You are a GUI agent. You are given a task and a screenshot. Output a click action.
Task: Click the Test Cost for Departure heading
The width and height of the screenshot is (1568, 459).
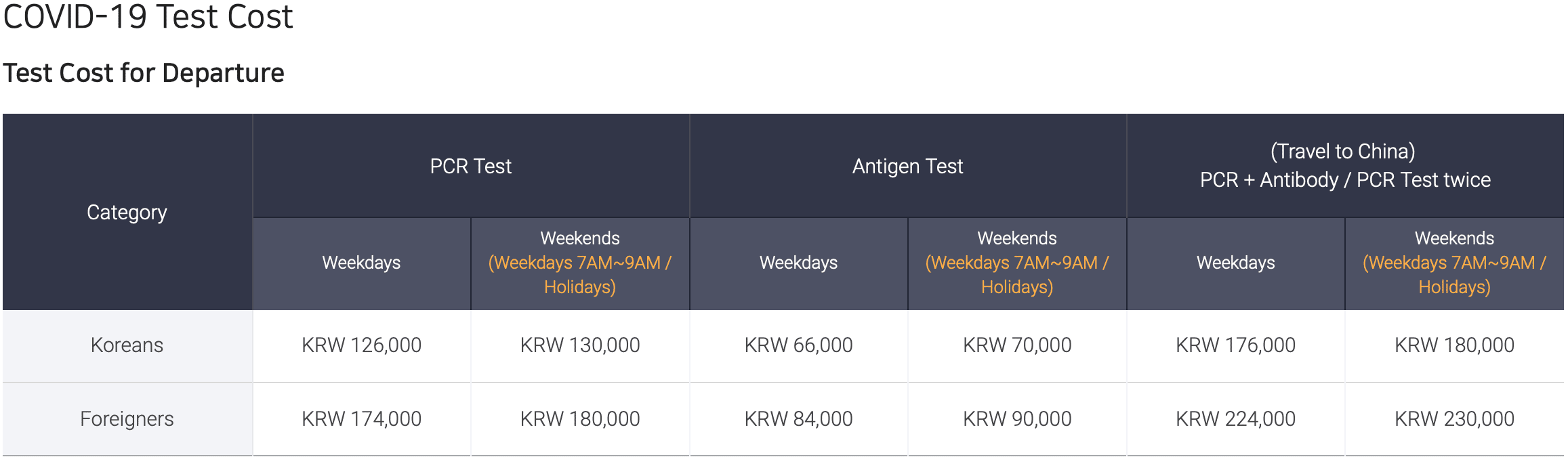(144, 73)
